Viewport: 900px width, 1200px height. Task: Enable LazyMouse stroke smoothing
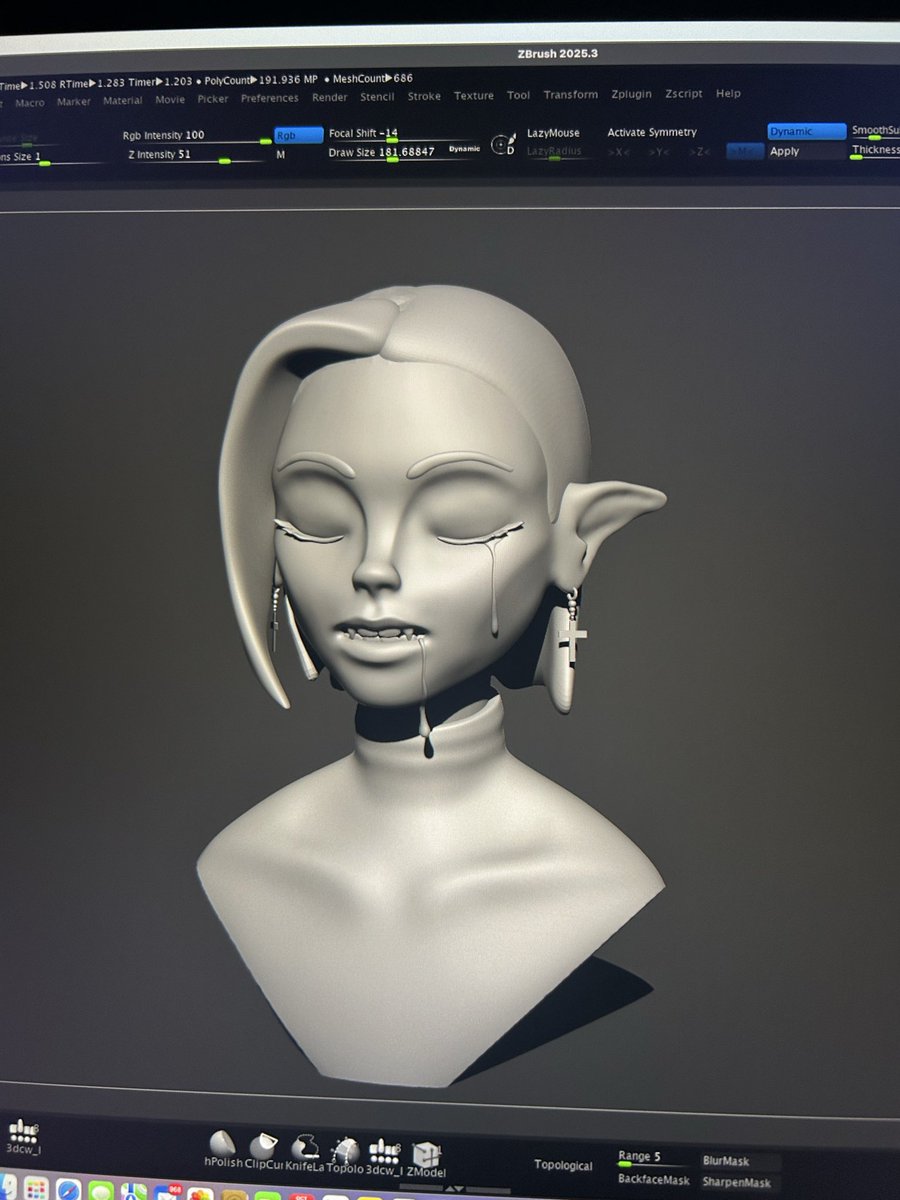pyautogui.click(x=551, y=132)
